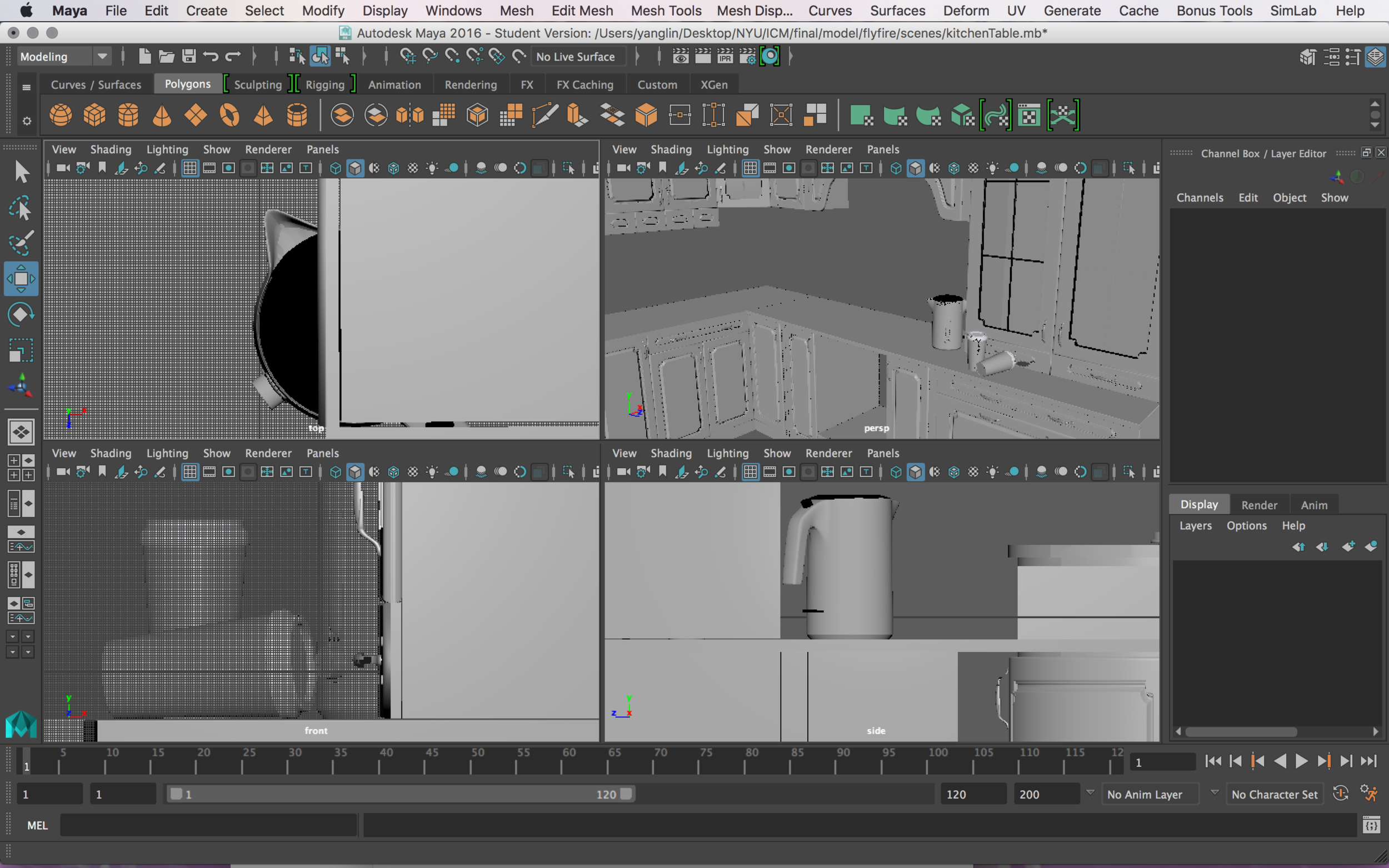Open the shelf settings gear icon
1389x868 pixels.
(27, 121)
